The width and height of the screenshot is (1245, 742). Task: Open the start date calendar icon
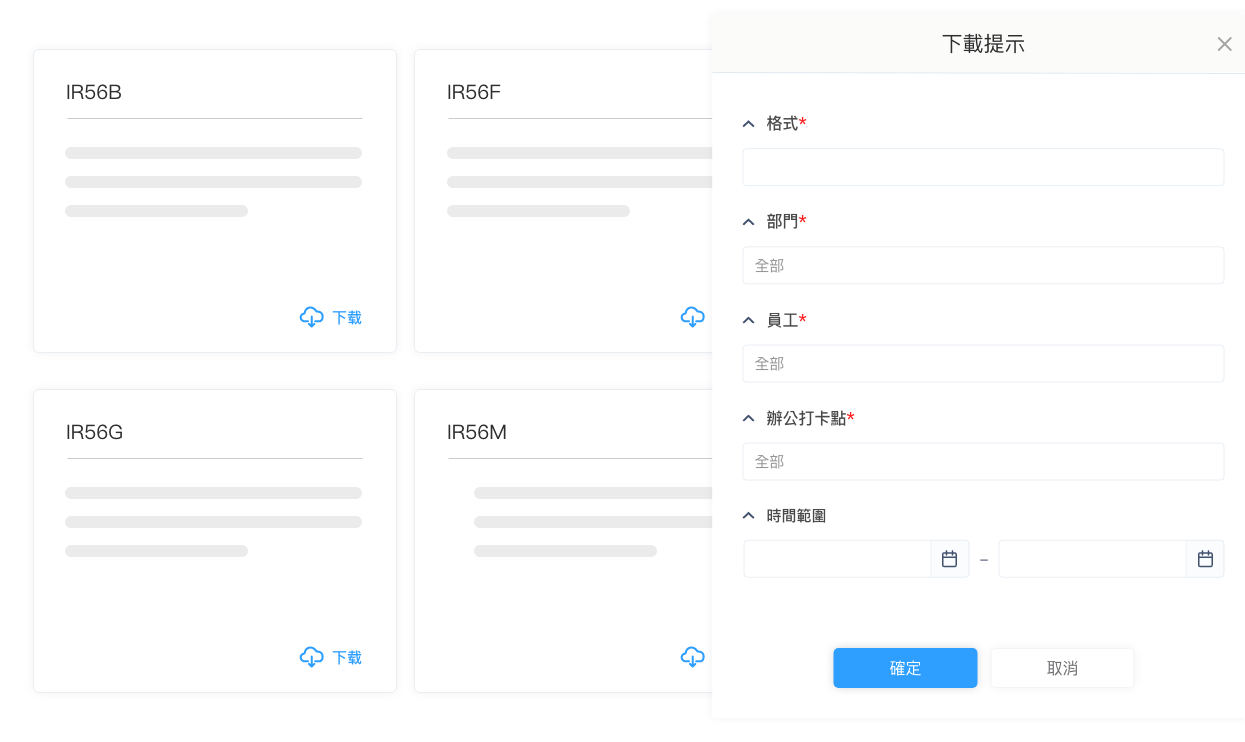click(949, 559)
